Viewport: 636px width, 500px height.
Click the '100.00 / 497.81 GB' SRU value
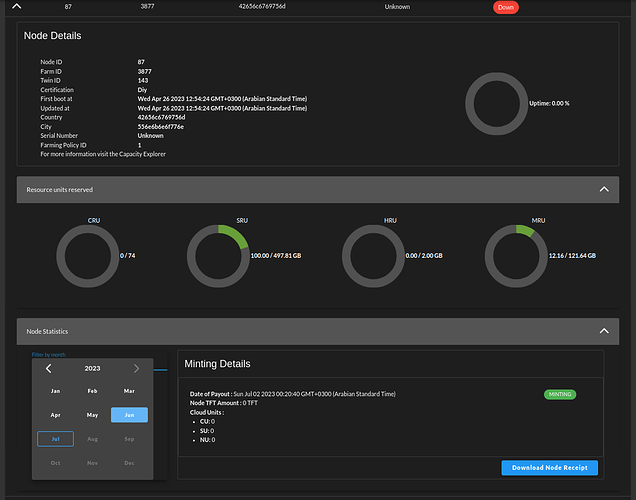point(276,255)
